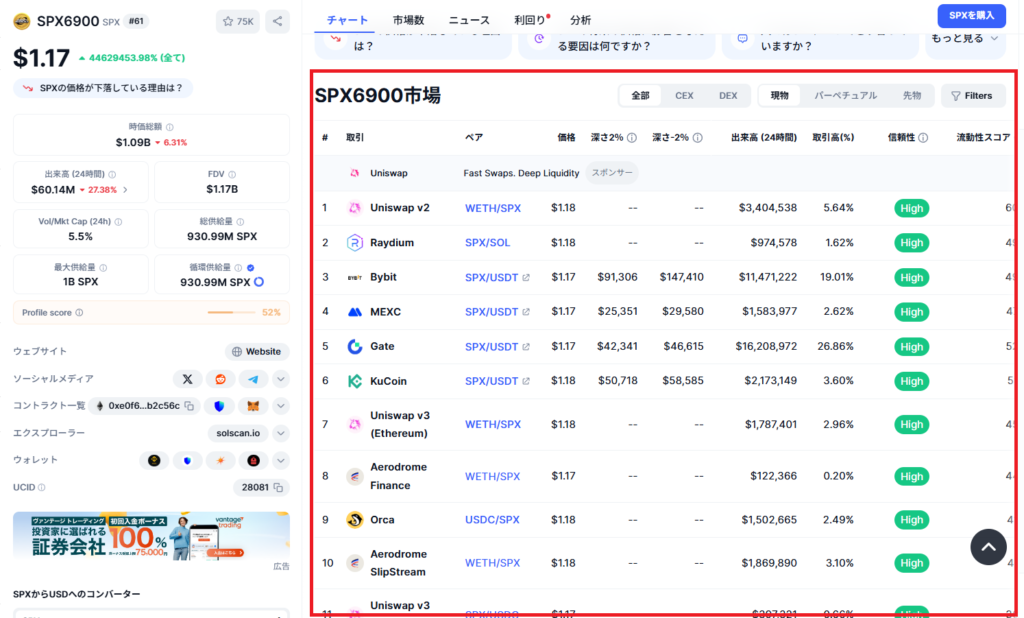
Task: Select the DEX market filter
Action: (728, 96)
